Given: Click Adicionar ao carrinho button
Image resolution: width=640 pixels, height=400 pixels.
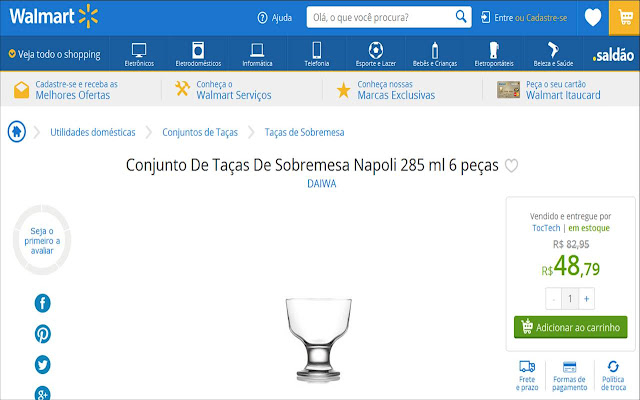Looking at the screenshot, I should [x=571, y=327].
